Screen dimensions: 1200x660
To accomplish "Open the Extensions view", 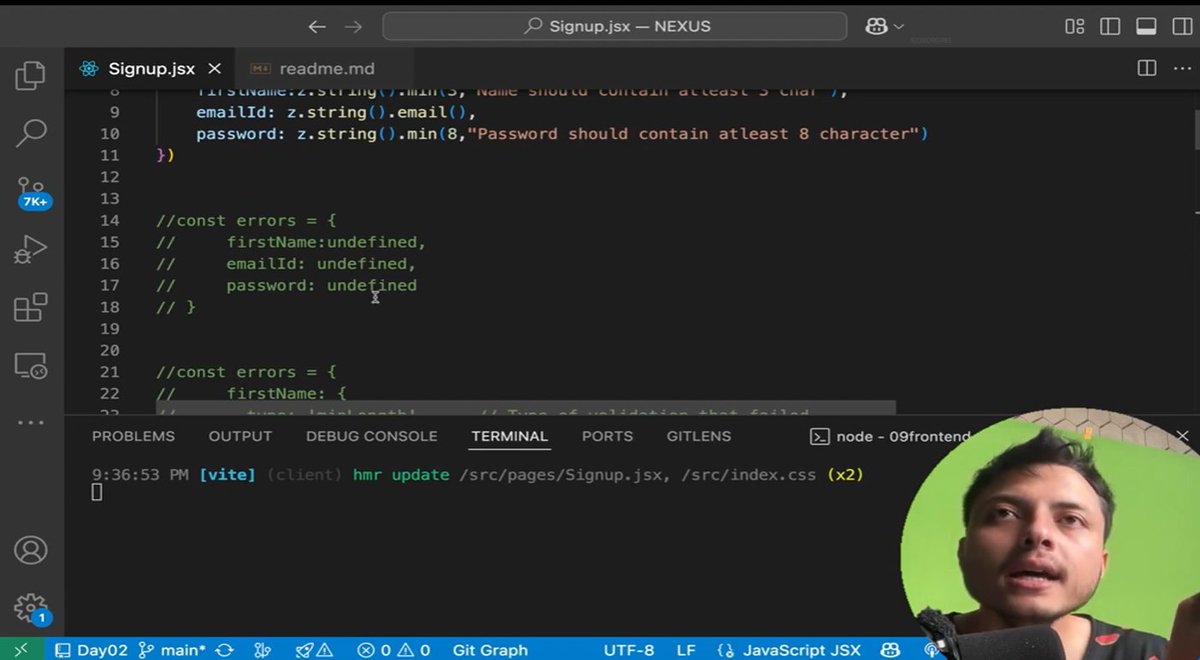I will point(31,307).
